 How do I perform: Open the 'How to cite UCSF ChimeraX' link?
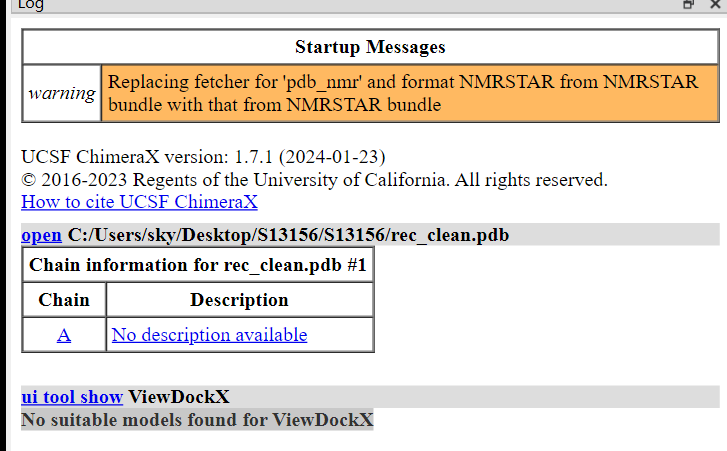(139, 202)
